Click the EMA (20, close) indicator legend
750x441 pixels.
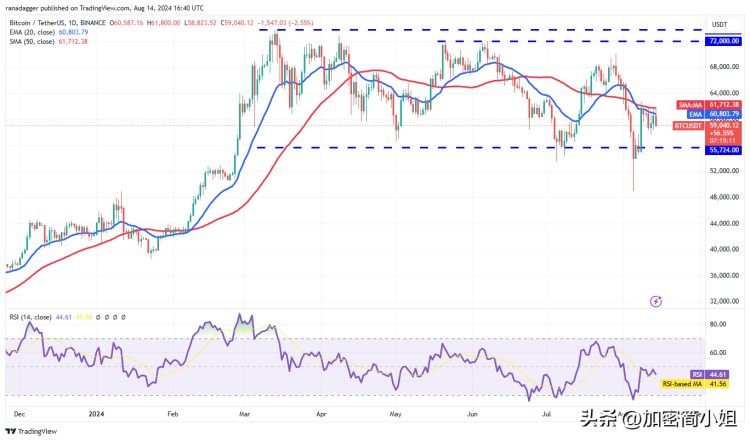pos(49,32)
